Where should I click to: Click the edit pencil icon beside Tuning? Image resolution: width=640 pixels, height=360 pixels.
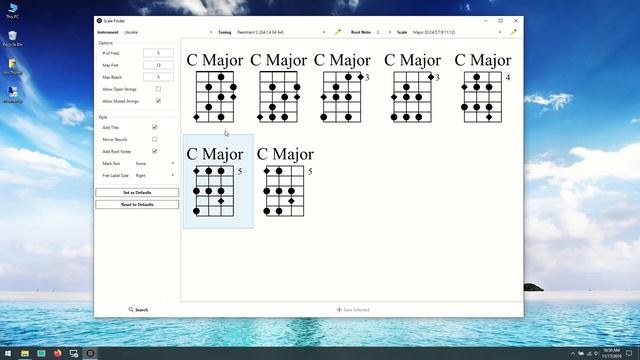tap(338, 32)
